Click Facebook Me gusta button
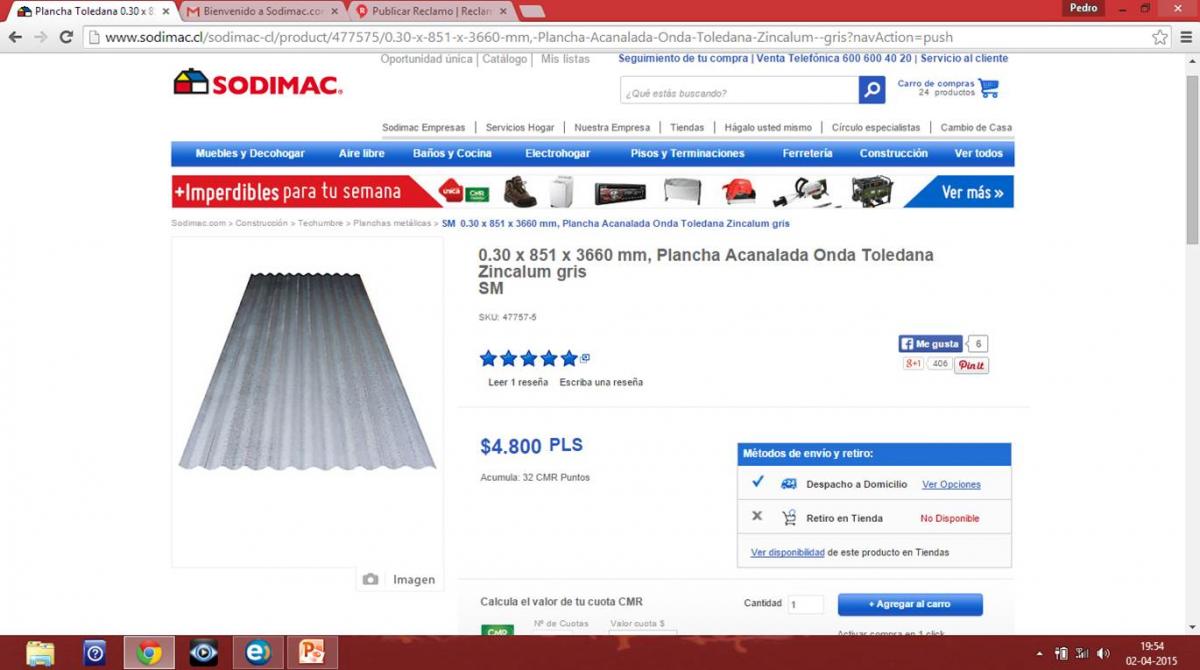Viewport: 1200px width, 670px height. (x=930, y=344)
